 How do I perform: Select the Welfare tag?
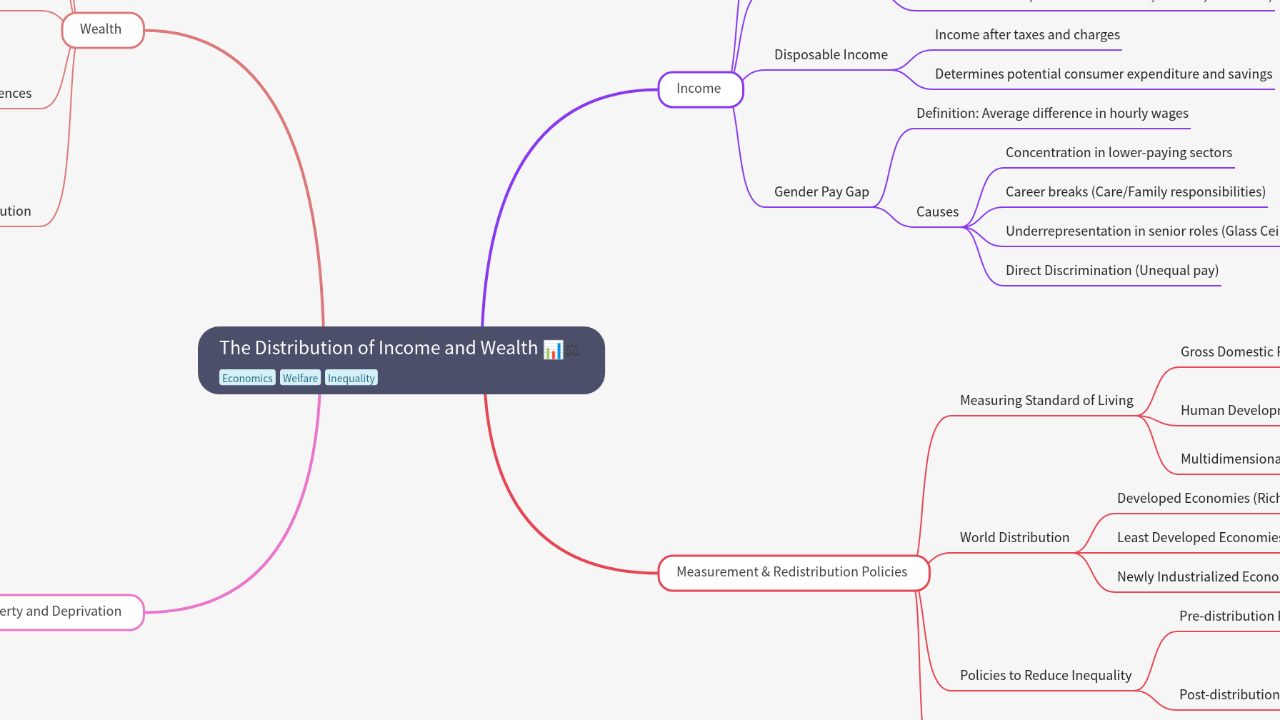point(300,378)
